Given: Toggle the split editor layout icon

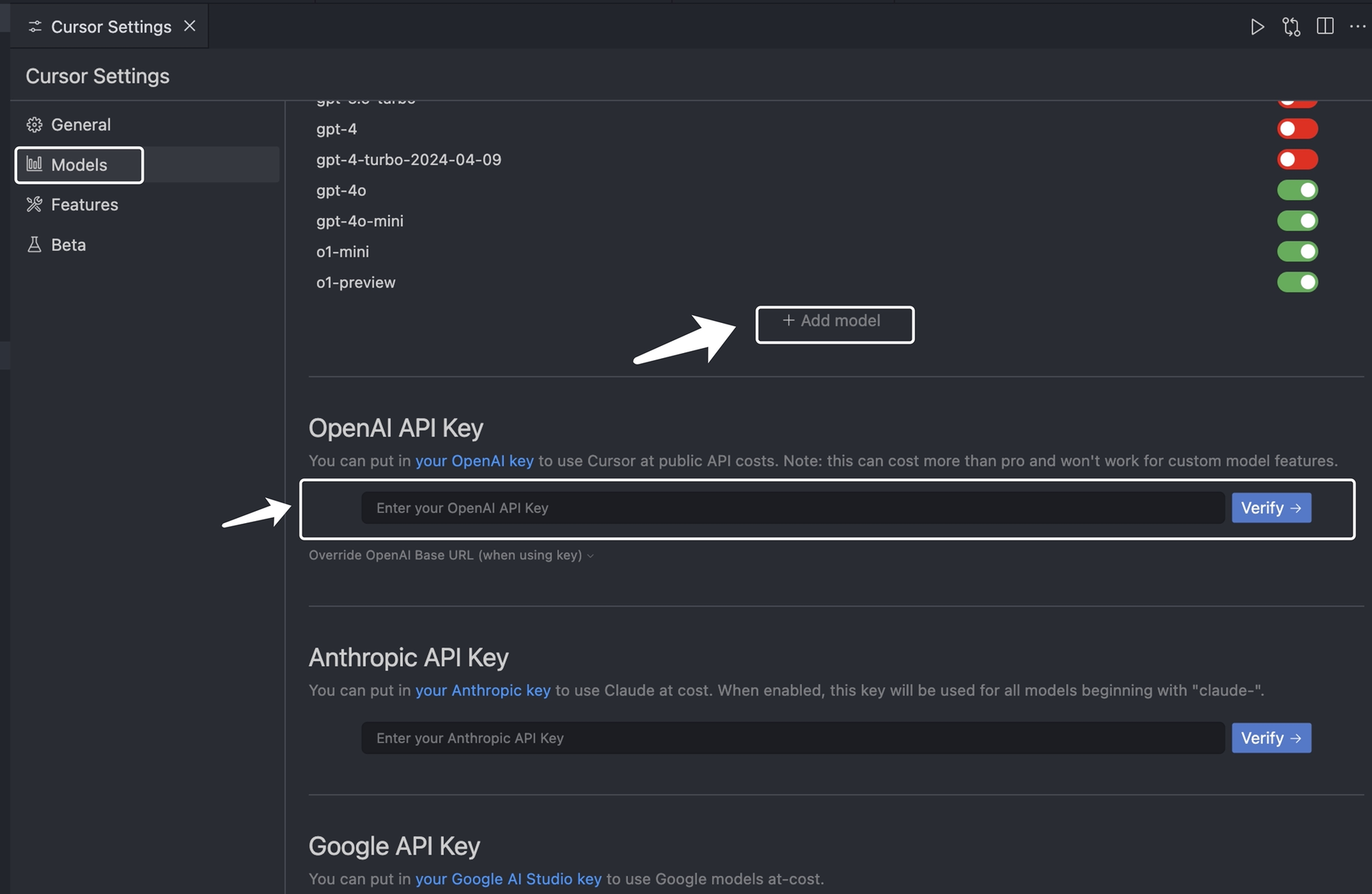Looking at the screenshot, I should pos(1325,26).
